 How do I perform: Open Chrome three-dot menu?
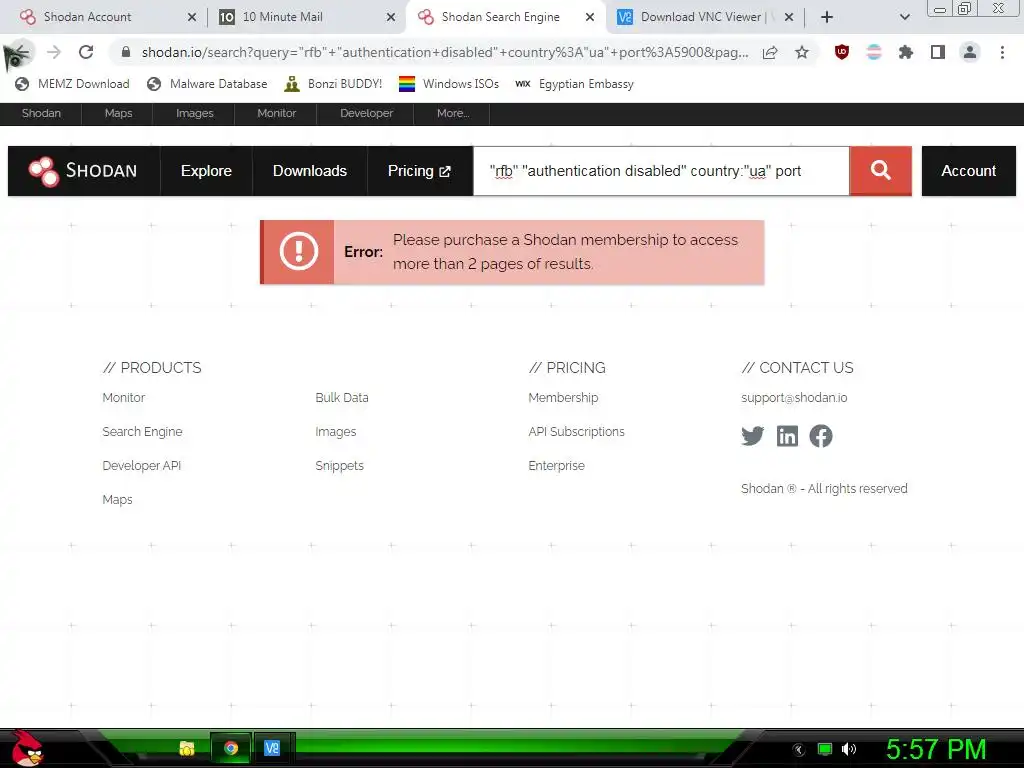(1002, 52)
